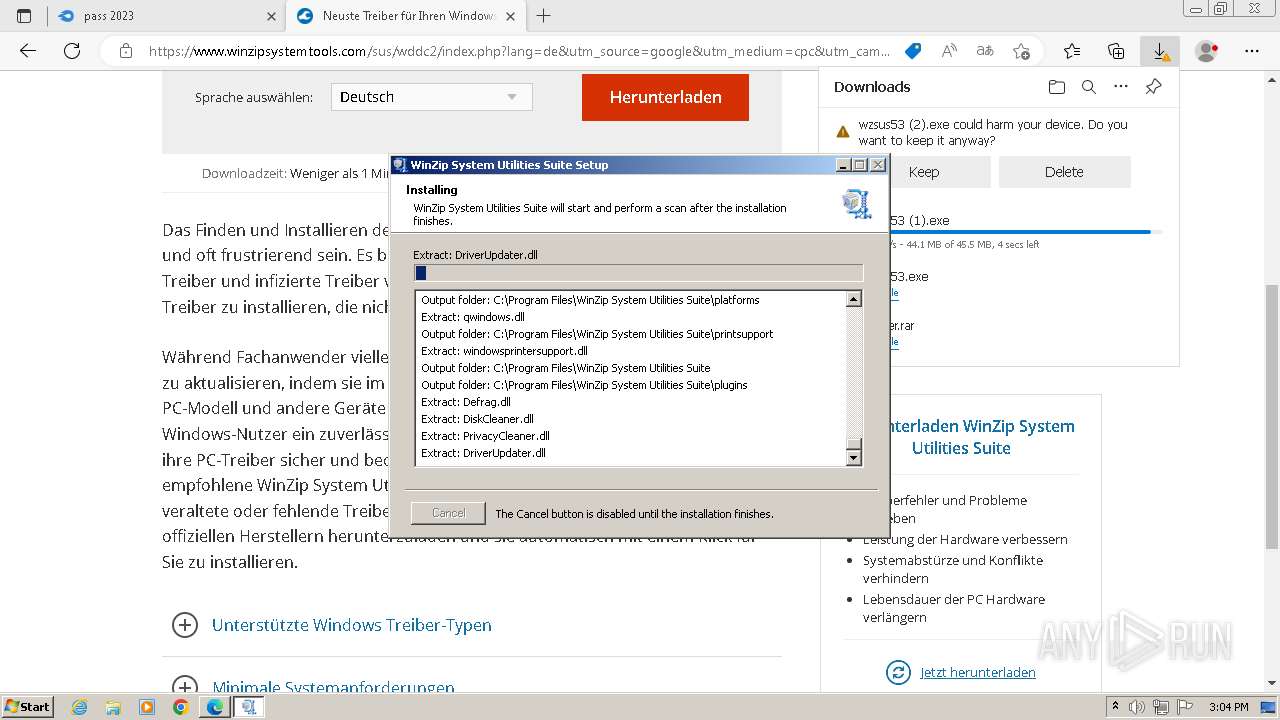The width and height of the screenshot is (1280, 720).
Task: Click the disabled Cancel button in setup
Action: point(448,513)
